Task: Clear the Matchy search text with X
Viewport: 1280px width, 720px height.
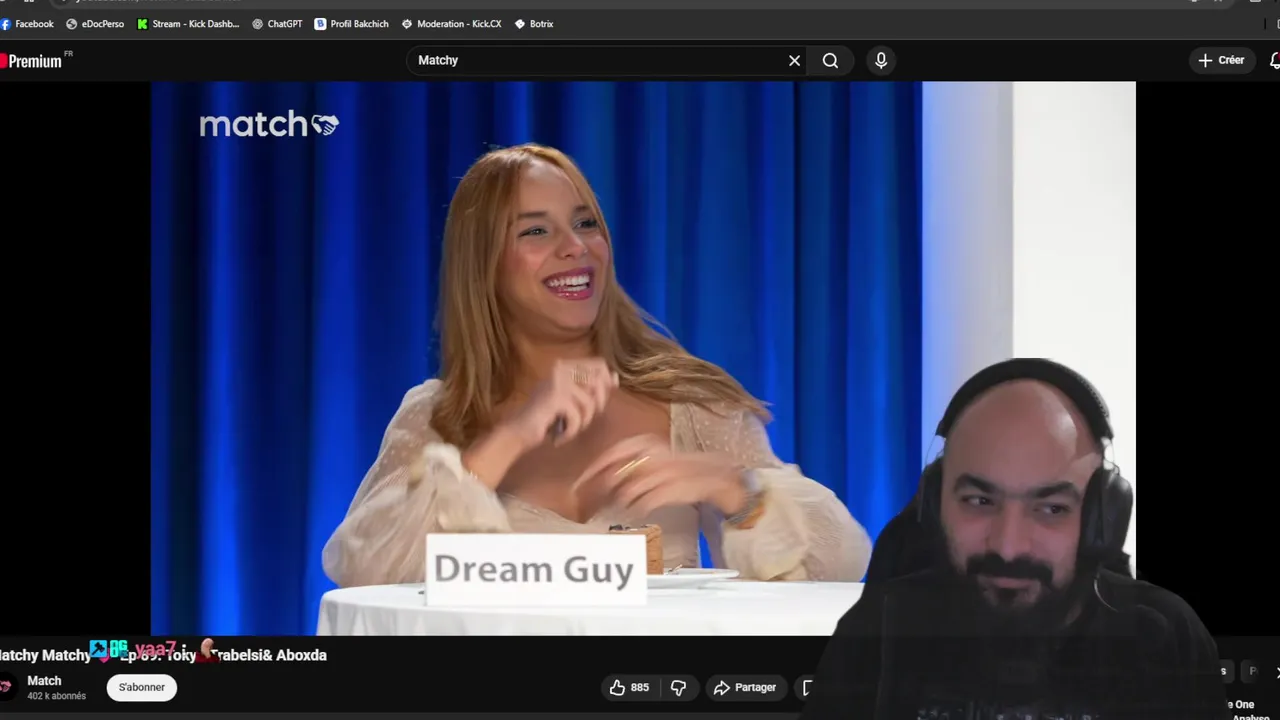Action: click(x=794, y=61)
